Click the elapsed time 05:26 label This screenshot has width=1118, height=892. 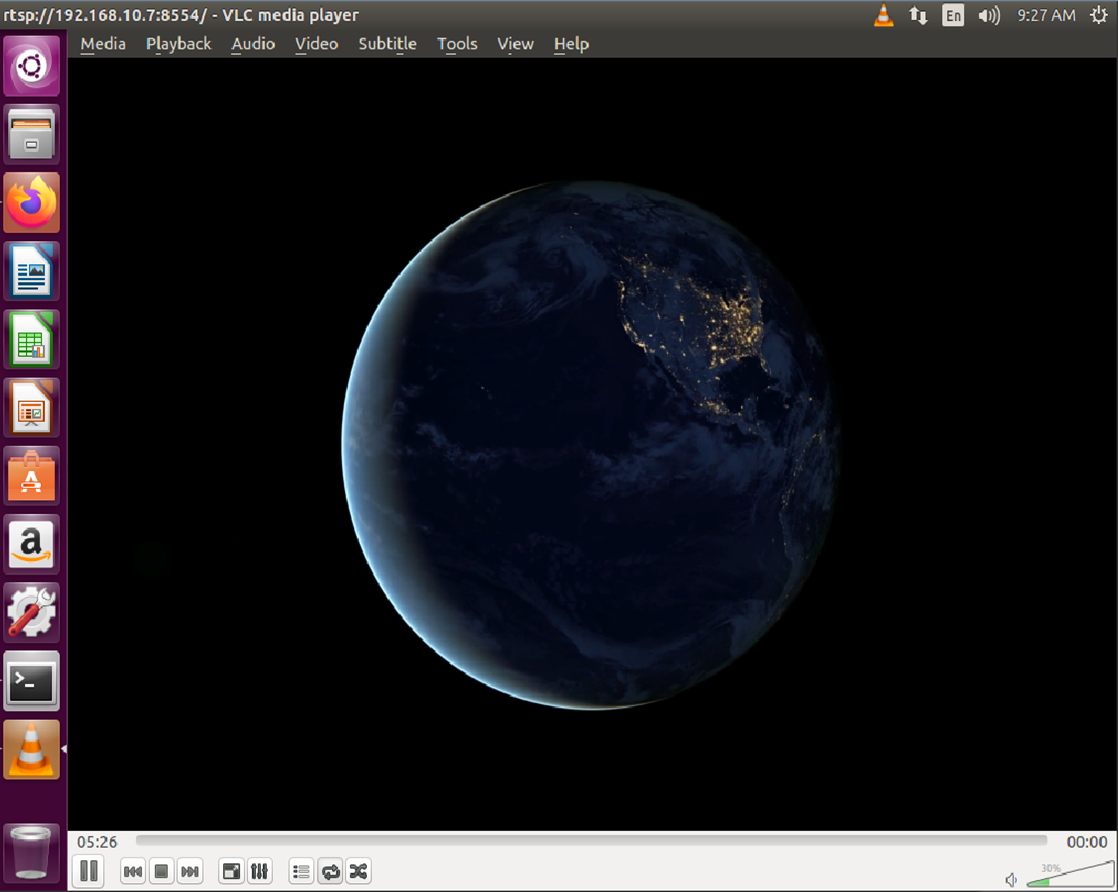point(97,842)
